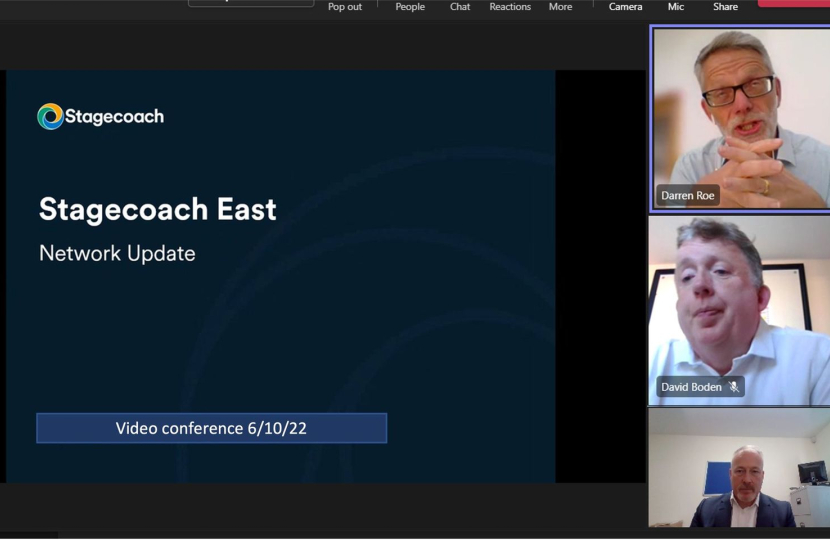The height and width of the screenshot is (540, 830).
Task: Open the Reactions menu
Action: 510,7
